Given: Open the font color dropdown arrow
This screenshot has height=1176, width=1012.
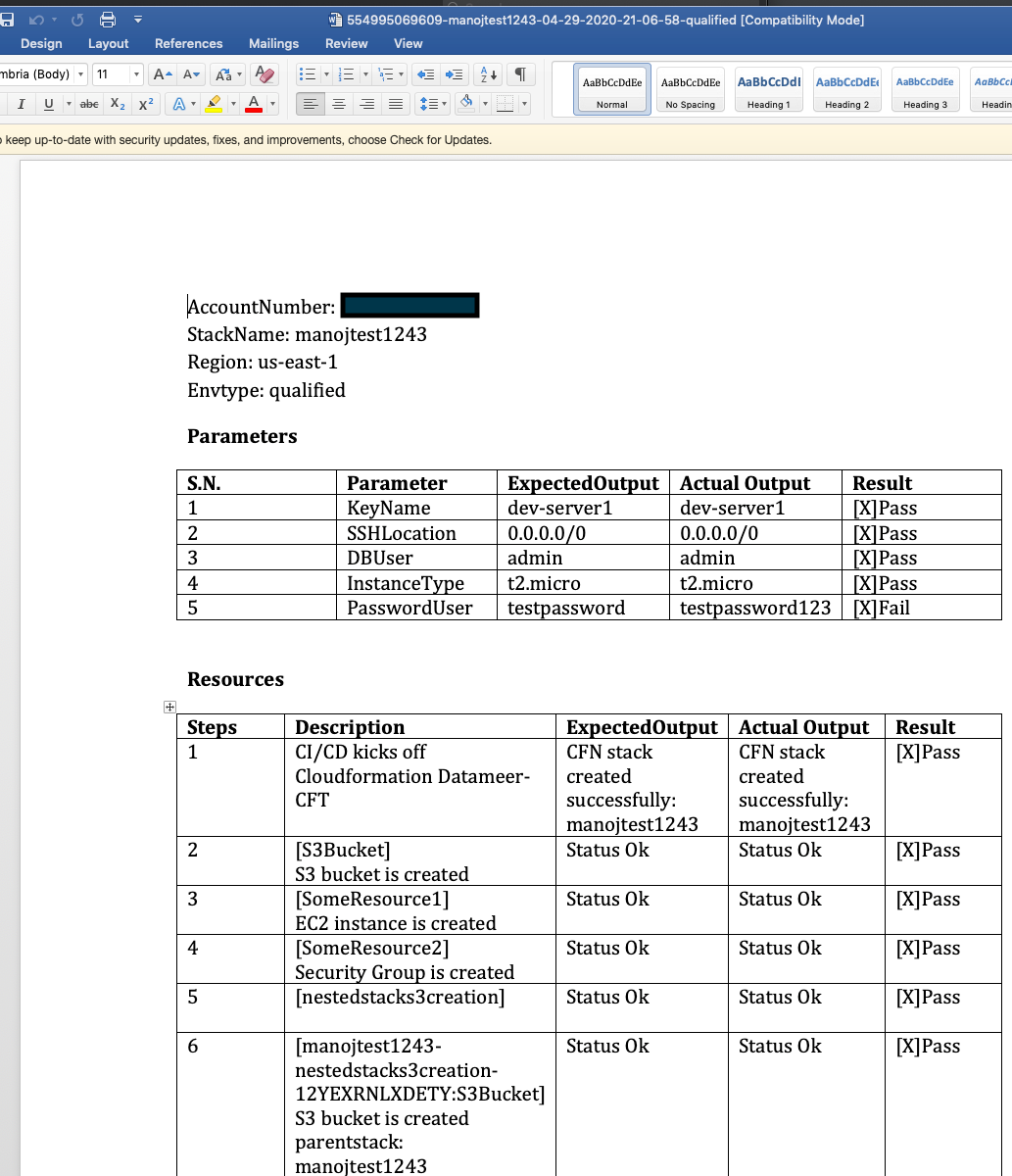Looking at the screenshot, I should pos(272,104).
